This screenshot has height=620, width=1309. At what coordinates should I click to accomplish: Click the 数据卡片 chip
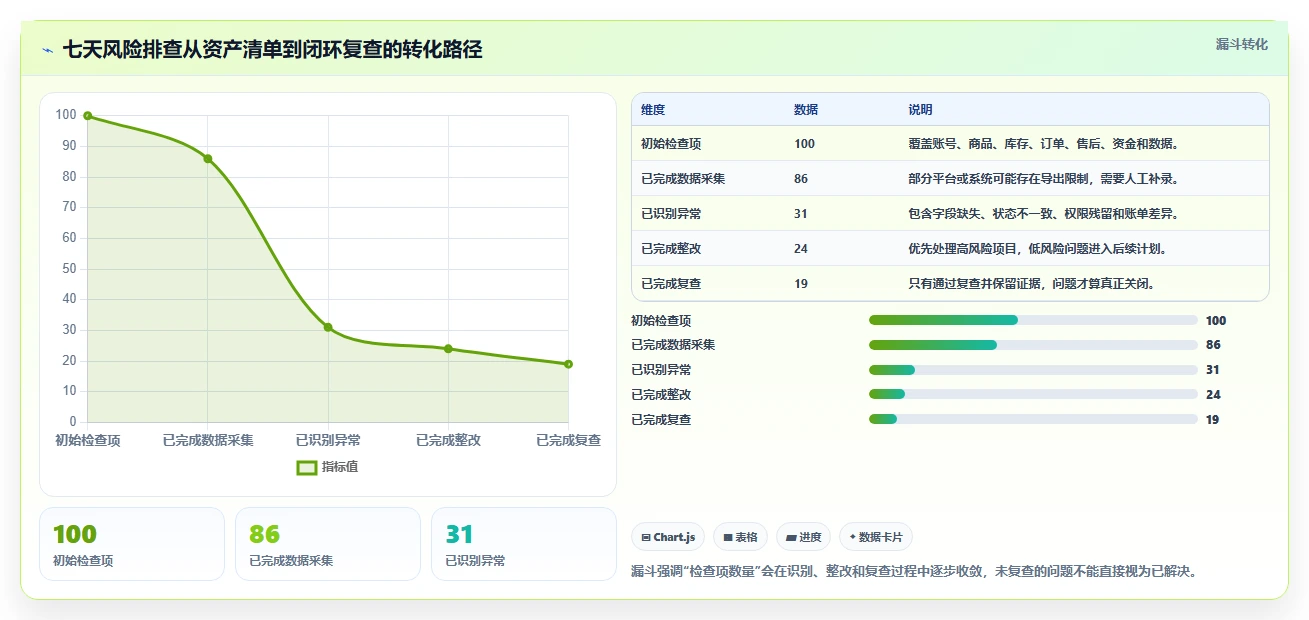(x=876, y=537)
